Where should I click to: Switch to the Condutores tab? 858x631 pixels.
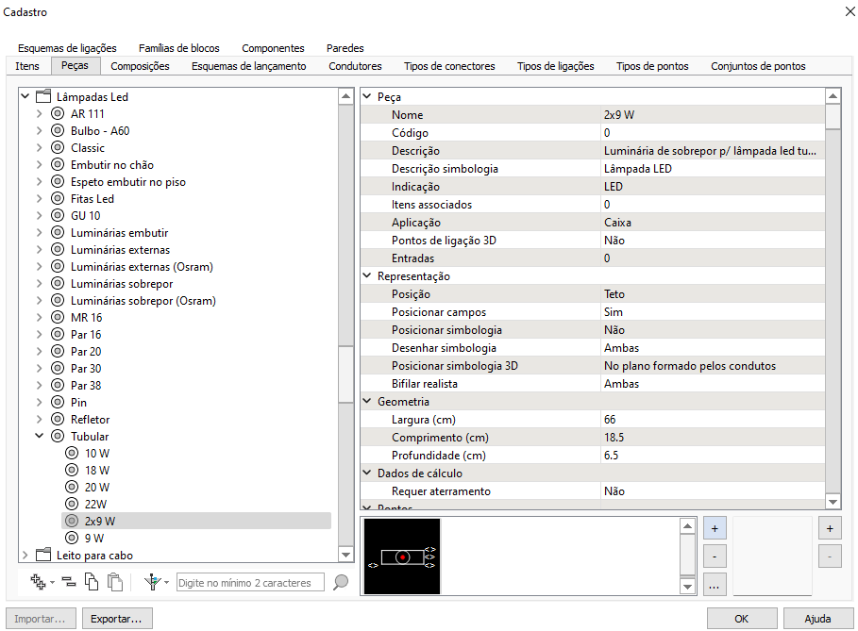(355, 66)
